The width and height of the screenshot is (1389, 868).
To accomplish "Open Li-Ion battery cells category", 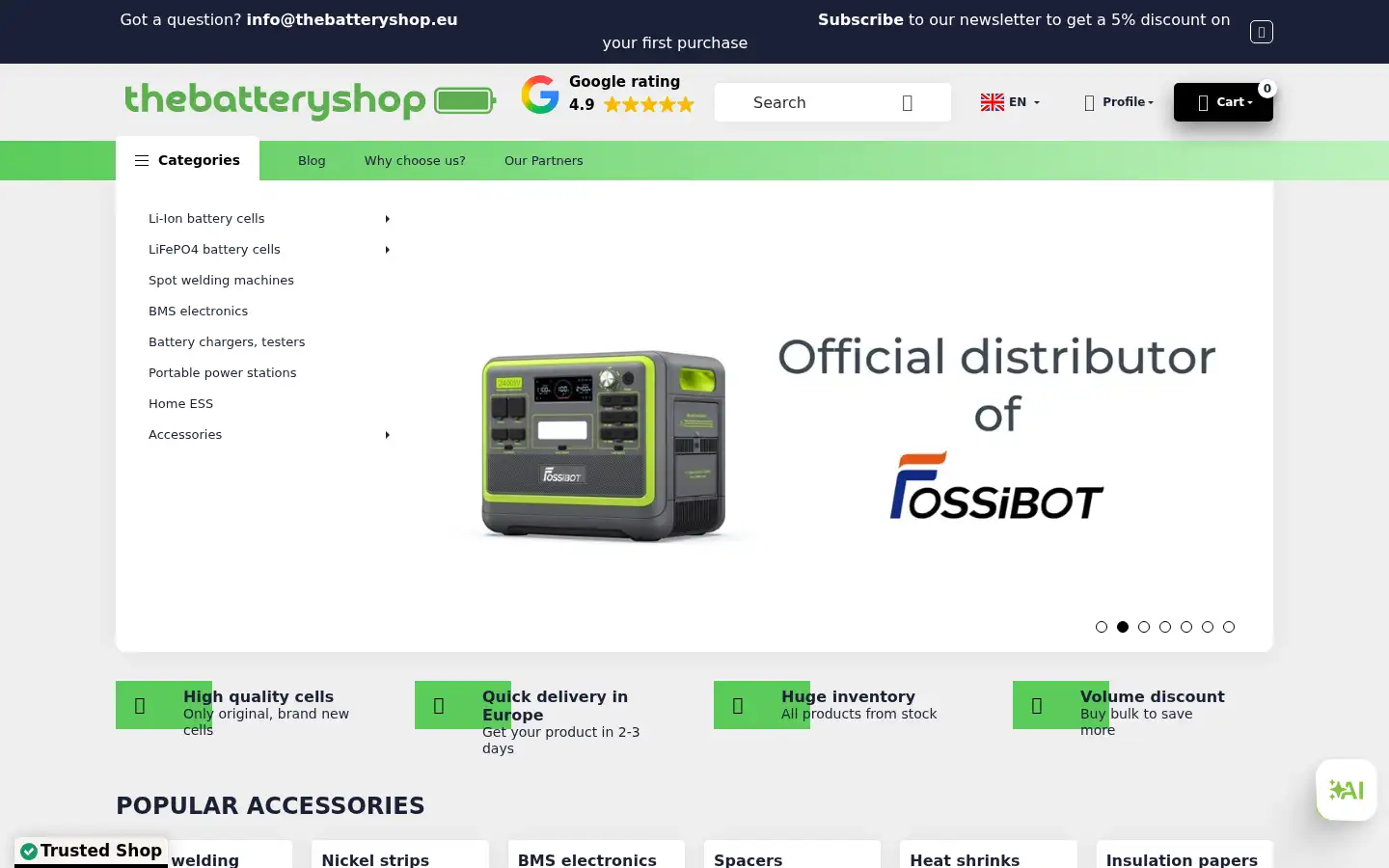I will (x=206, y=219).
